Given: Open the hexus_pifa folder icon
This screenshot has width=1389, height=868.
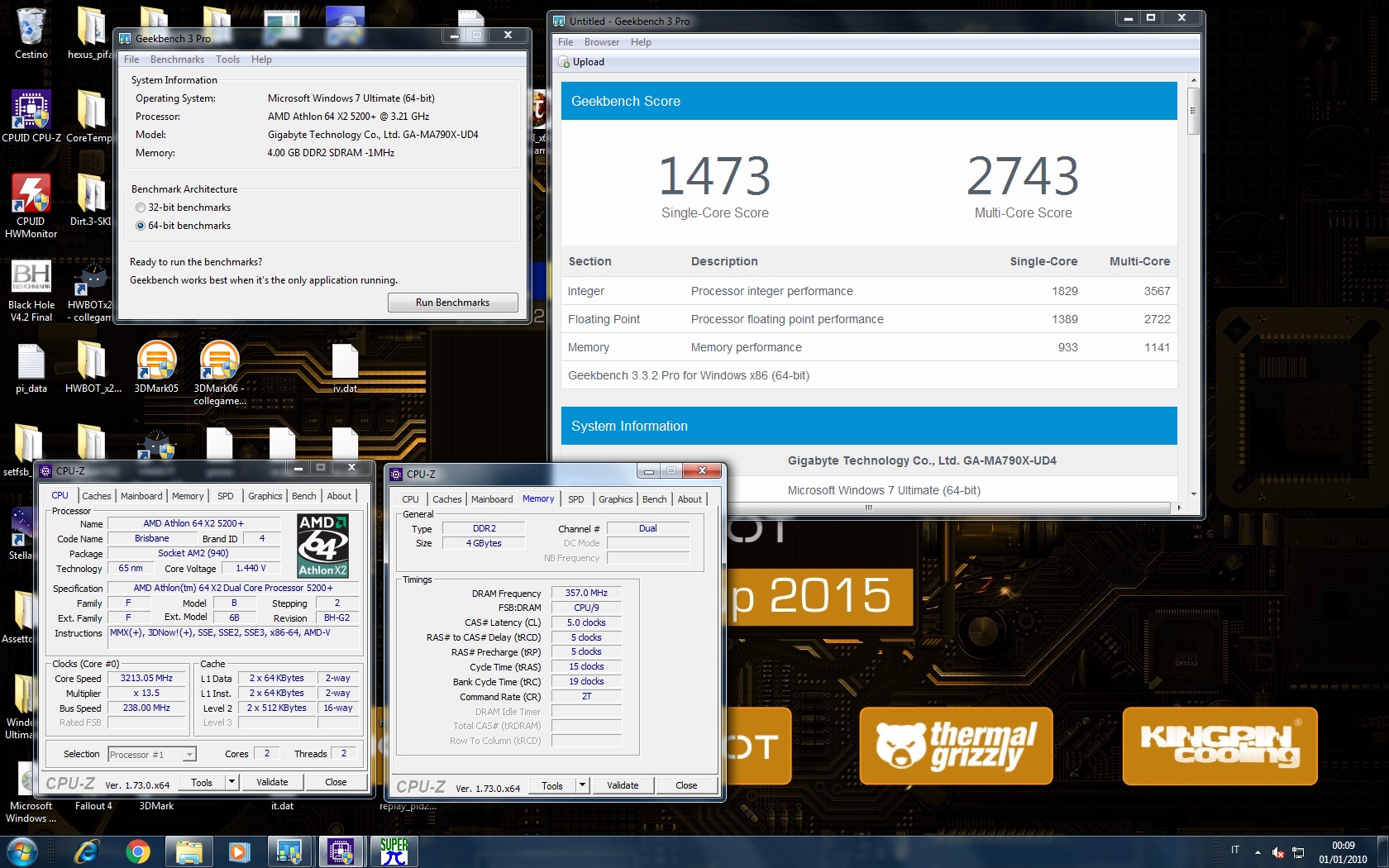Looking at the screenshot, I should point(90,33).
